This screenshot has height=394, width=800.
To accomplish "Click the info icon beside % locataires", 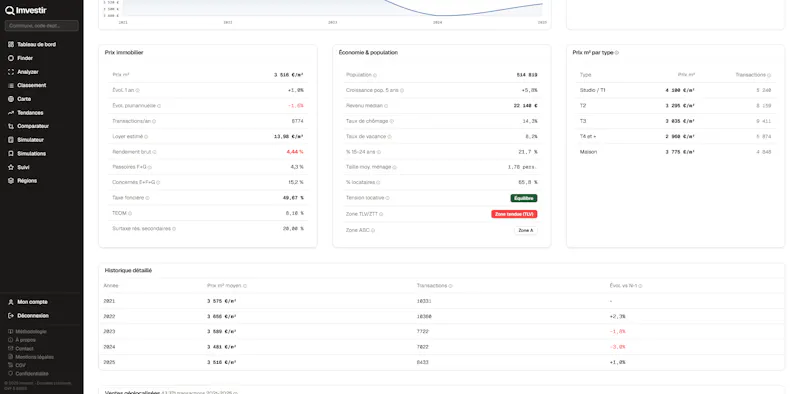I will coord(378,182).
